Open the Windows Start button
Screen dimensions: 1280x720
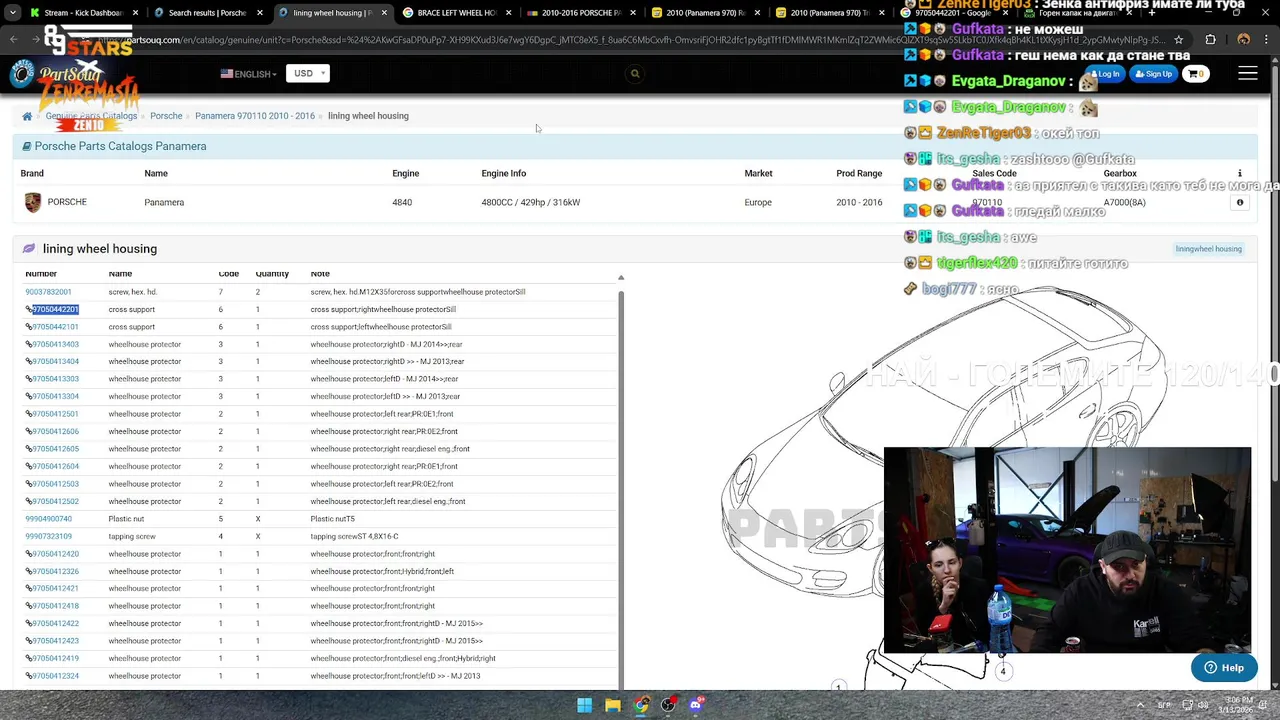point(584,705)
